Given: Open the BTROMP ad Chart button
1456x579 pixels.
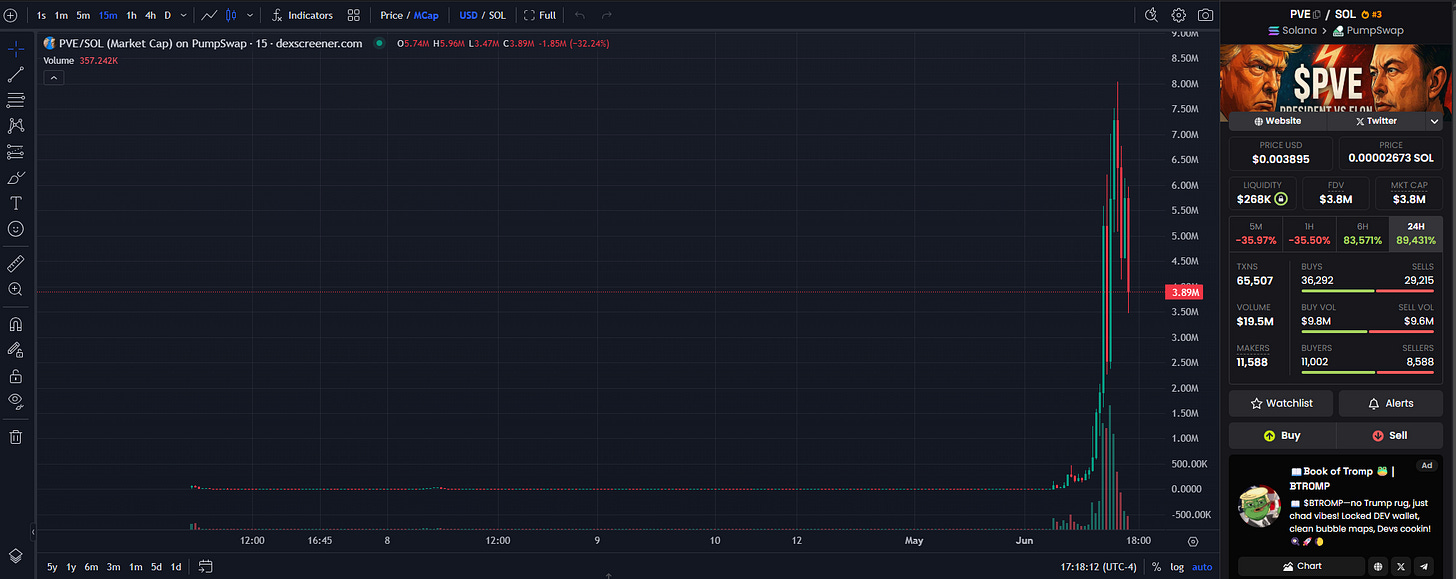Looking at the screenshot, I should point(1301,566).
